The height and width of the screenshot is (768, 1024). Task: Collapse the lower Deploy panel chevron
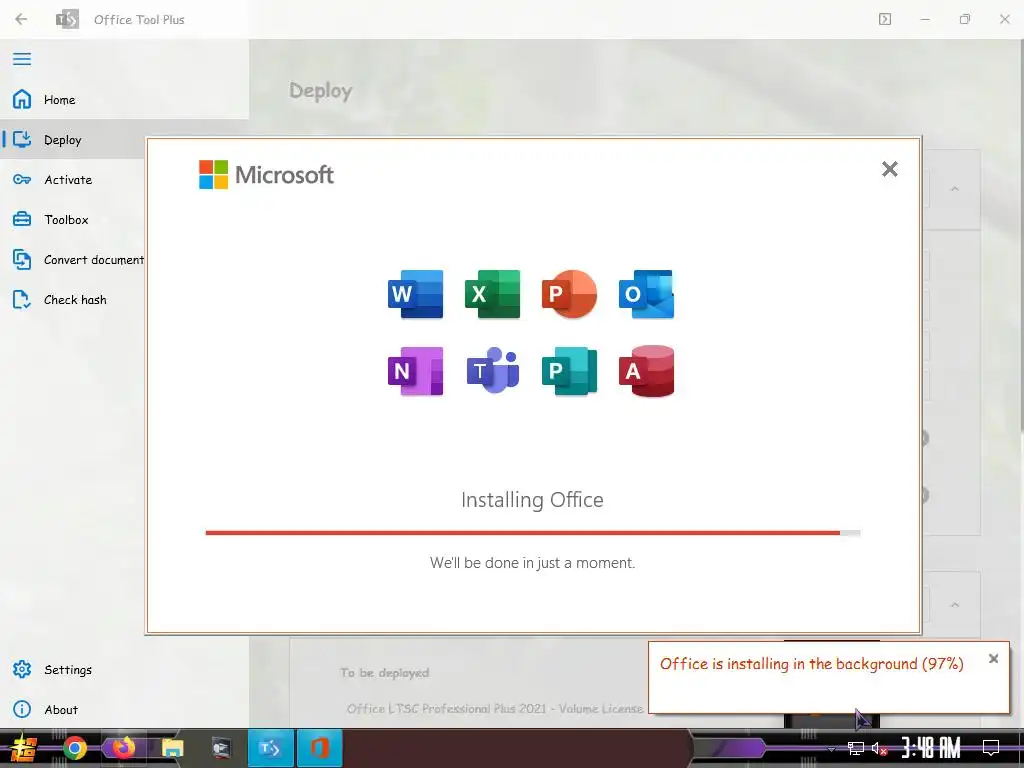point(955,605)
